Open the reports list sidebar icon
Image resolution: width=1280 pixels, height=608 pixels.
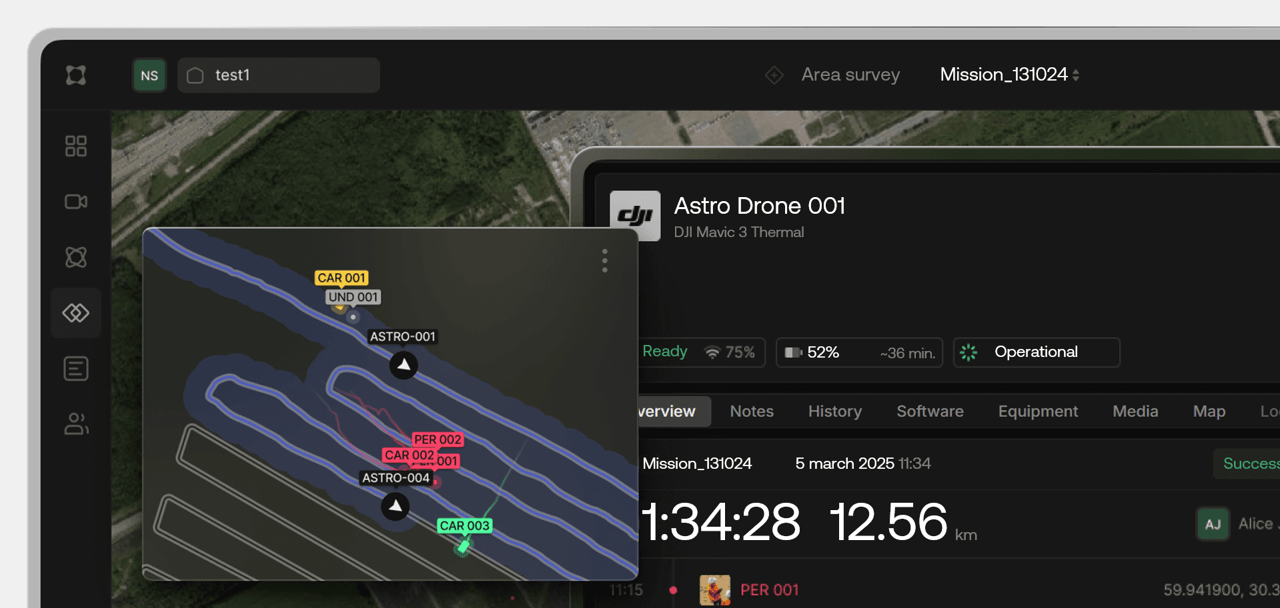[76, 369]
